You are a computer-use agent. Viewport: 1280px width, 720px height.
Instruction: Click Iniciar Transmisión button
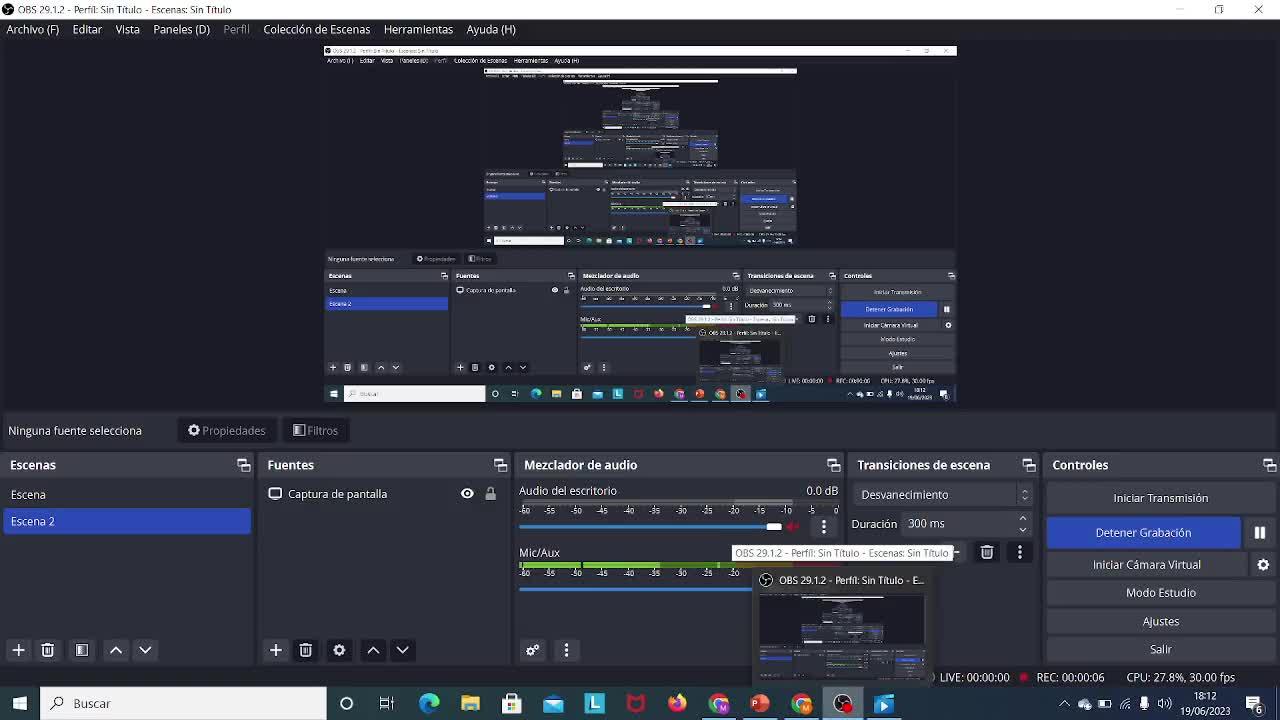point(1160,498)
